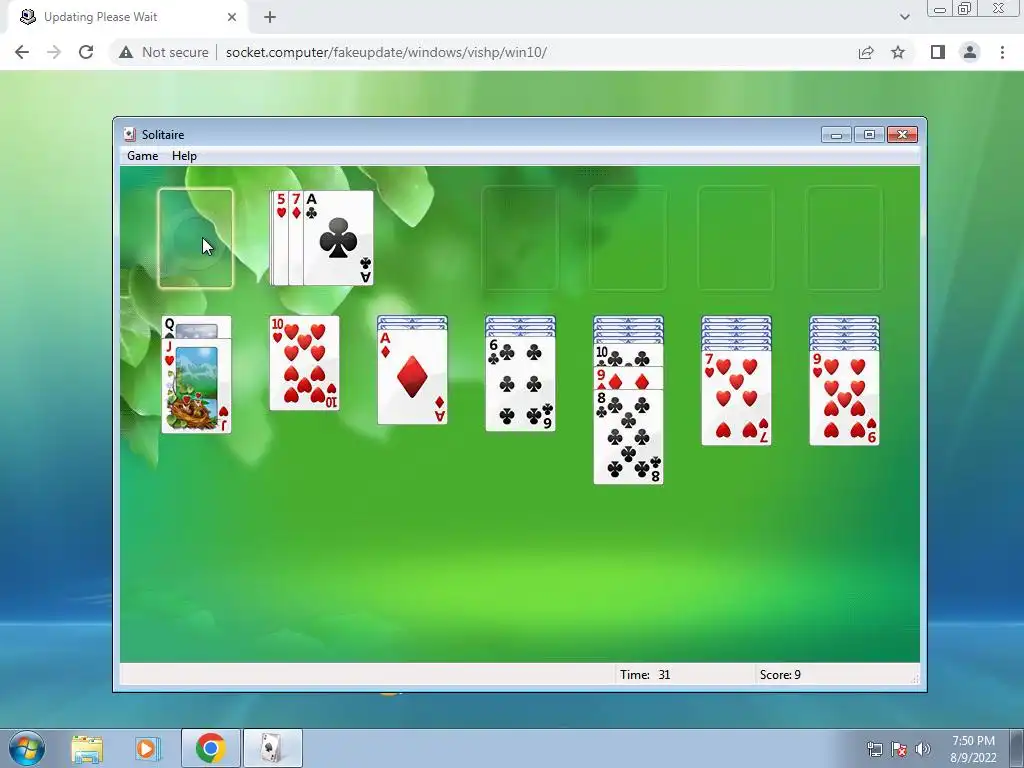Click the Not secure warning icon
This screenshot has width=1024, height=768.
click(126, 52)
